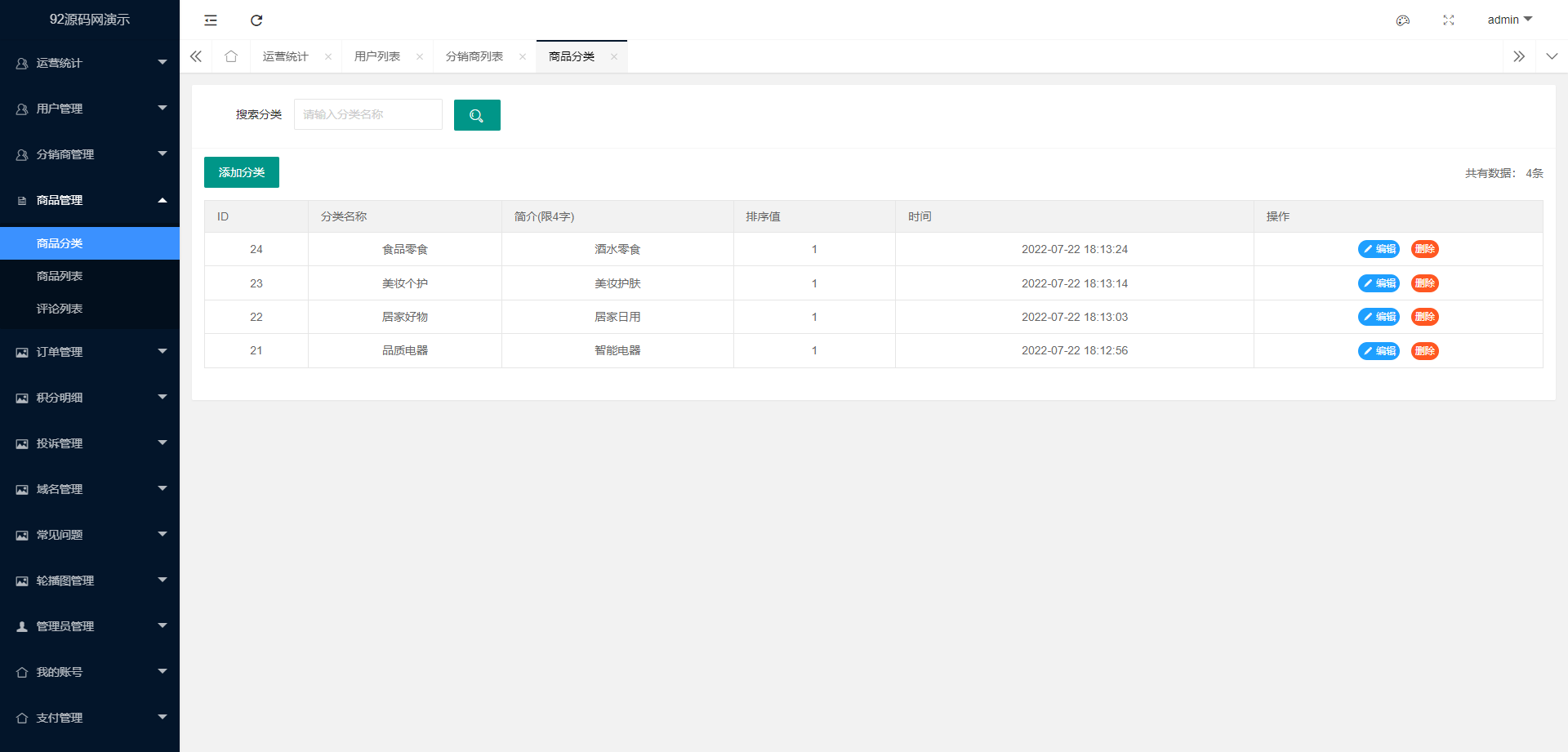Delete the 品质电器 category row

[x=1424, y=351]
